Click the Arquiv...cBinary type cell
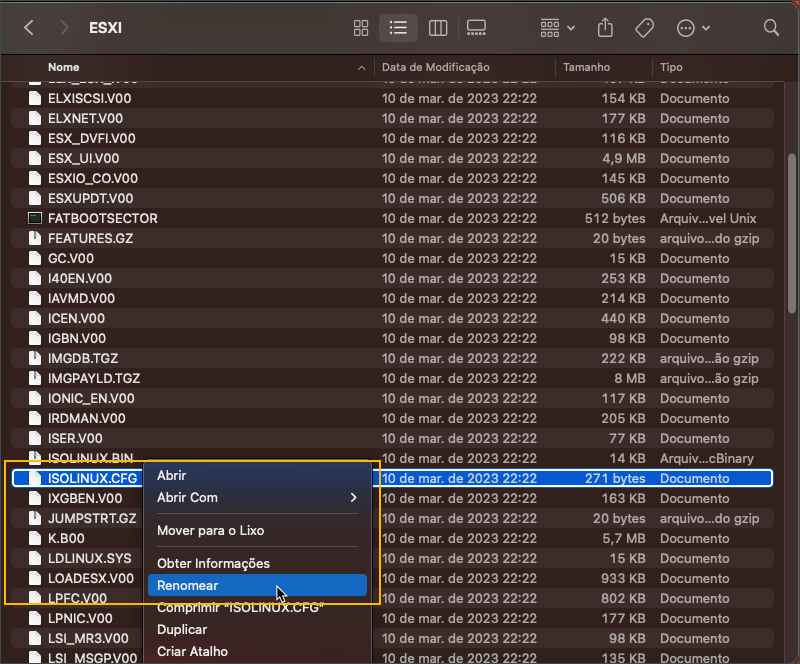This screenshot has height=664, width=800. point(706,458)
